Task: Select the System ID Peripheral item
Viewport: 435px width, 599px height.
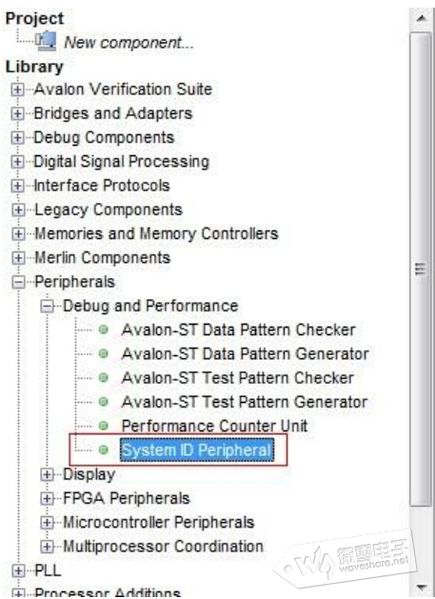Action: click(197, 450)
